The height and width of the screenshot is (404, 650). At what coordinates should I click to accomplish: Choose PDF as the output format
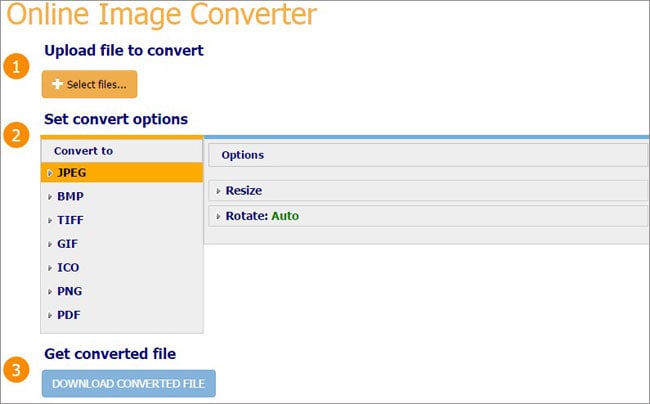click(122, 315)
